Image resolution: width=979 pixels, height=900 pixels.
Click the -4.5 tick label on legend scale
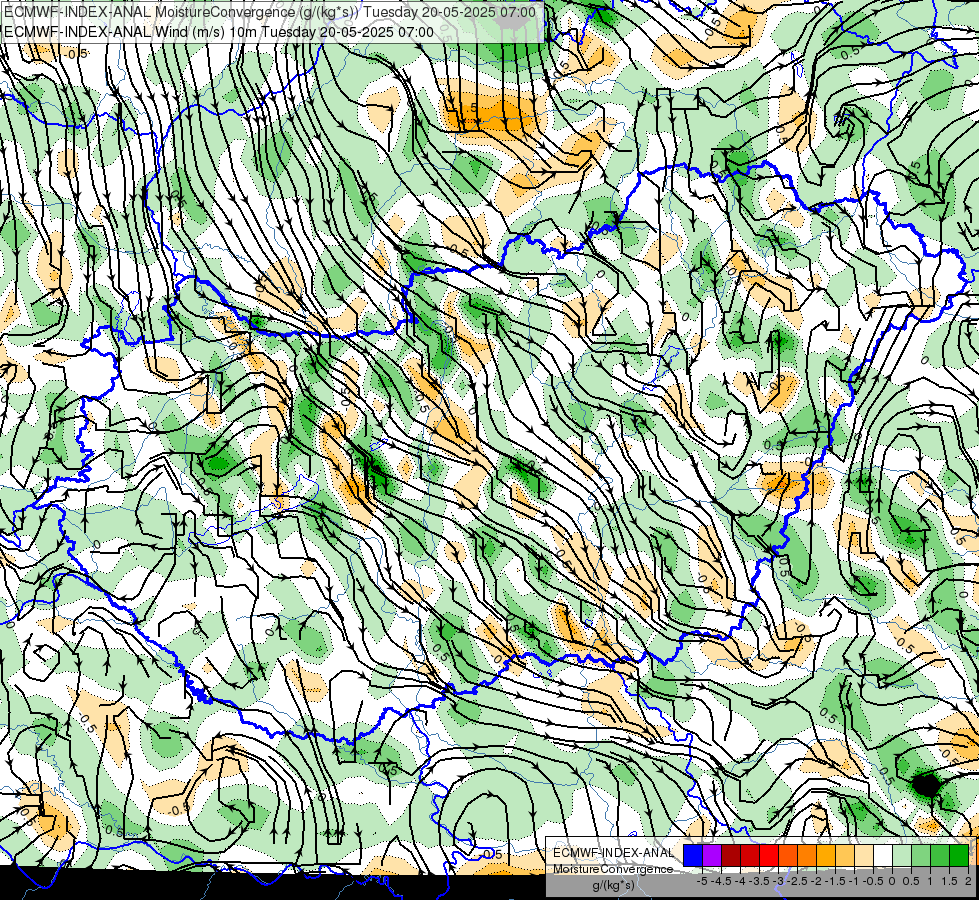[721, 881]
